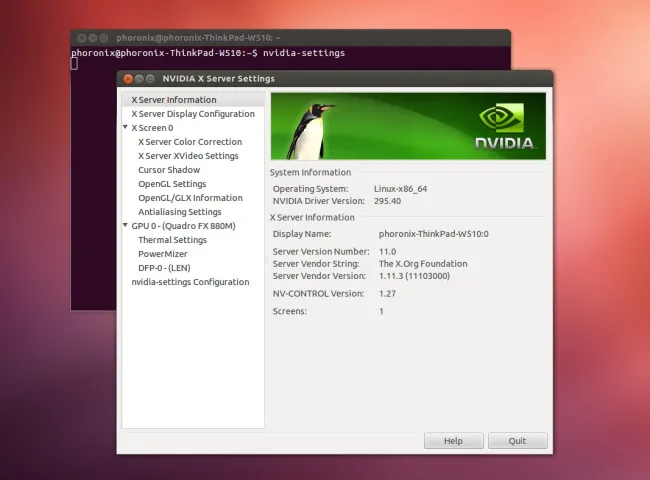Show Thermal Settings for the GPU

click(172, 240)
